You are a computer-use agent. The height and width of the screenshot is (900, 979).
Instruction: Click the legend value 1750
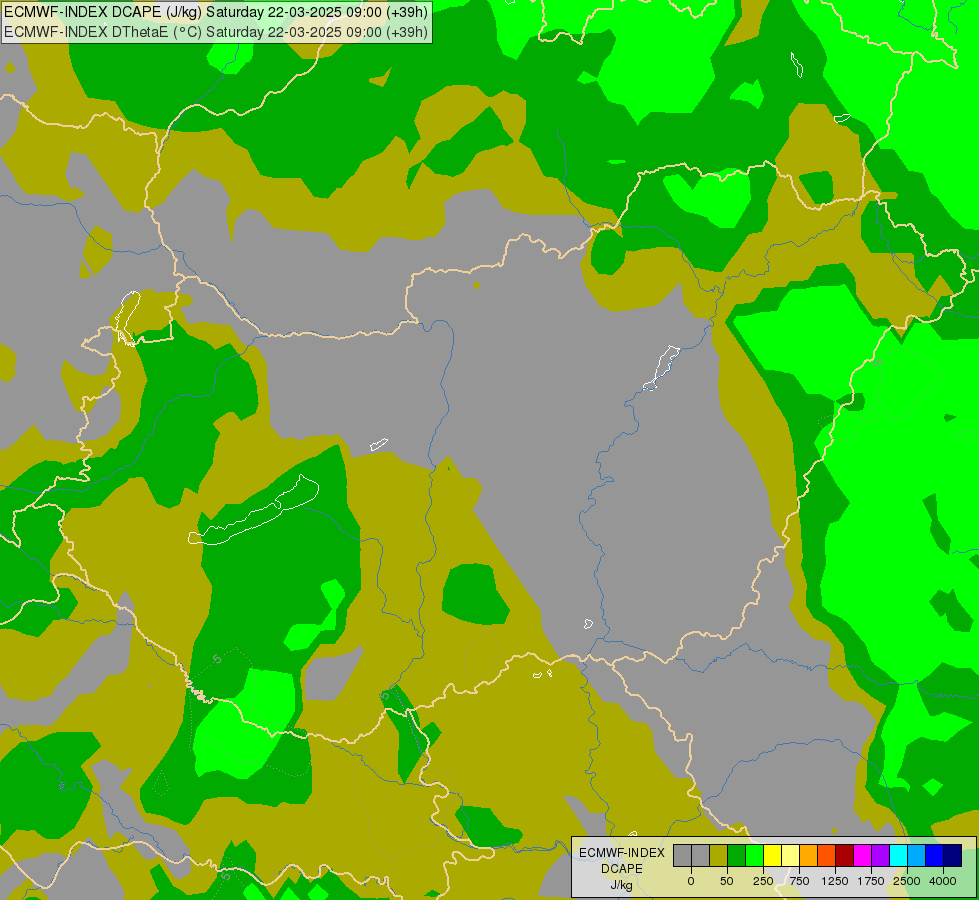pyautogui.click(x=871, y=881)
